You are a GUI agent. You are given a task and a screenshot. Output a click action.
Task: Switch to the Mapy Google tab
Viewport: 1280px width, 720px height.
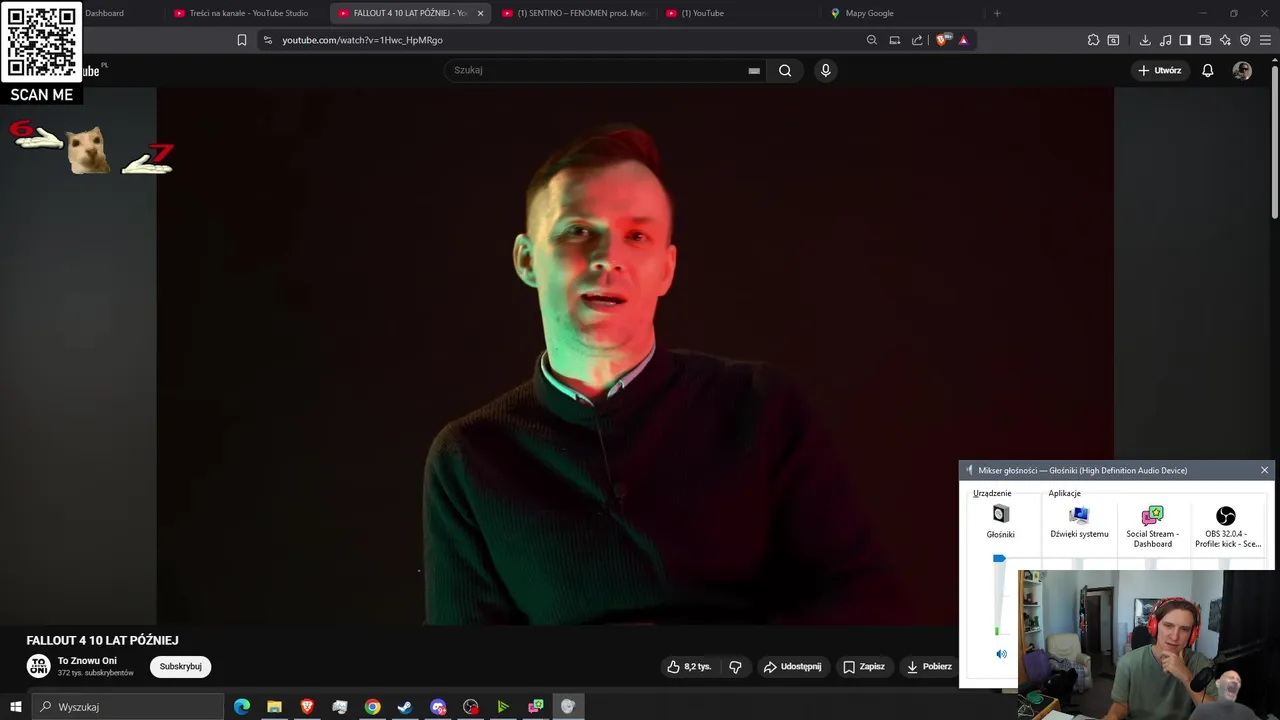click(x=900, y=13)
